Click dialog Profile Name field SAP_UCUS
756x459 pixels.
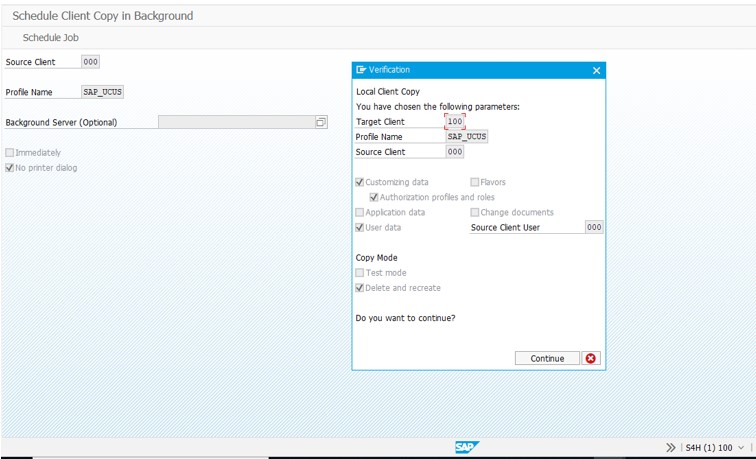467,136
